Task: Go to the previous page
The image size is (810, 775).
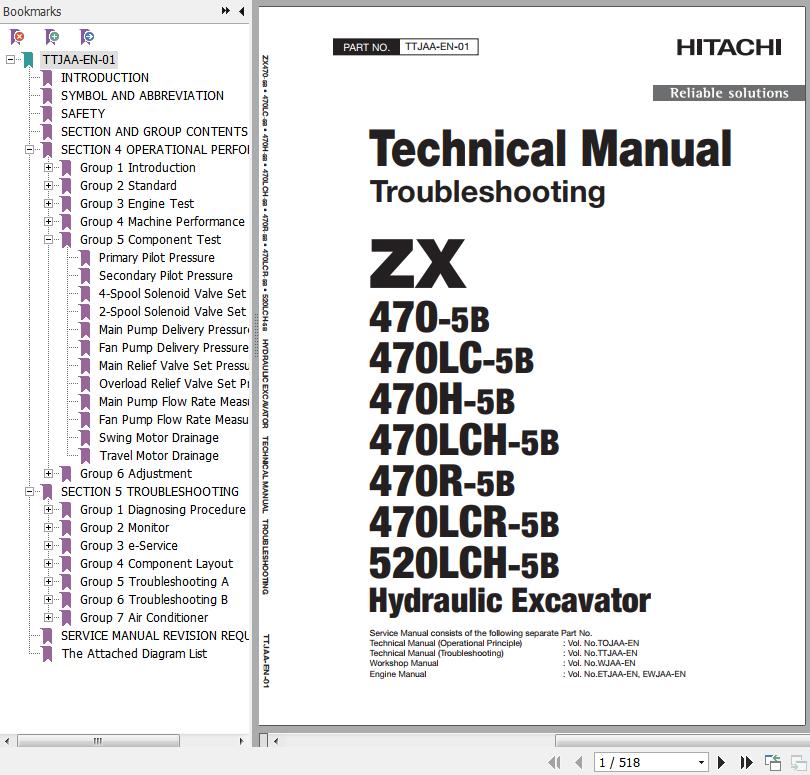Action: (x=578, y=762)
